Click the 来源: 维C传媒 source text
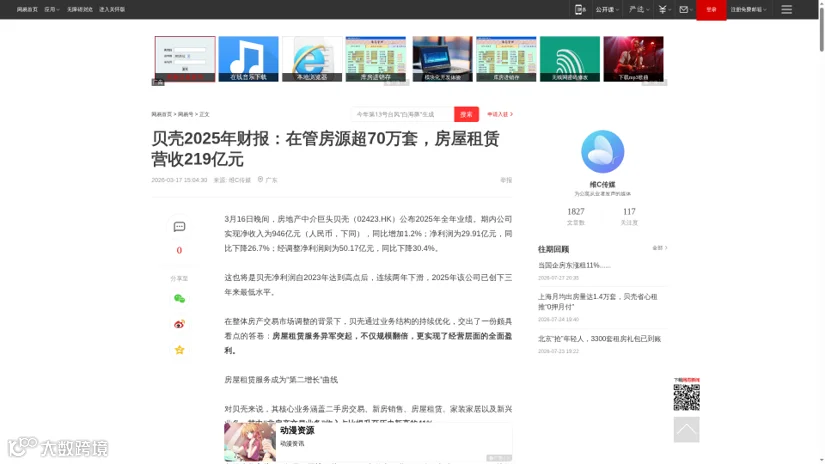 232,180
